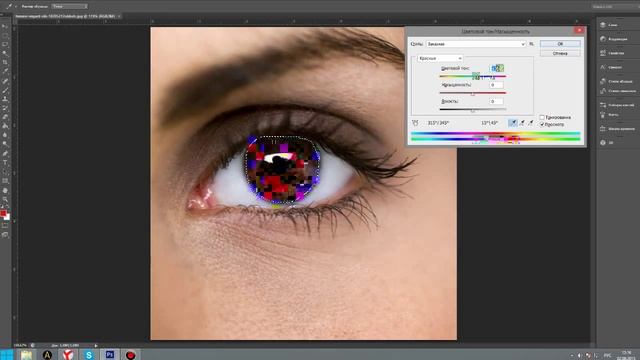
Task: Click the hue value input field
Action: 497,69
